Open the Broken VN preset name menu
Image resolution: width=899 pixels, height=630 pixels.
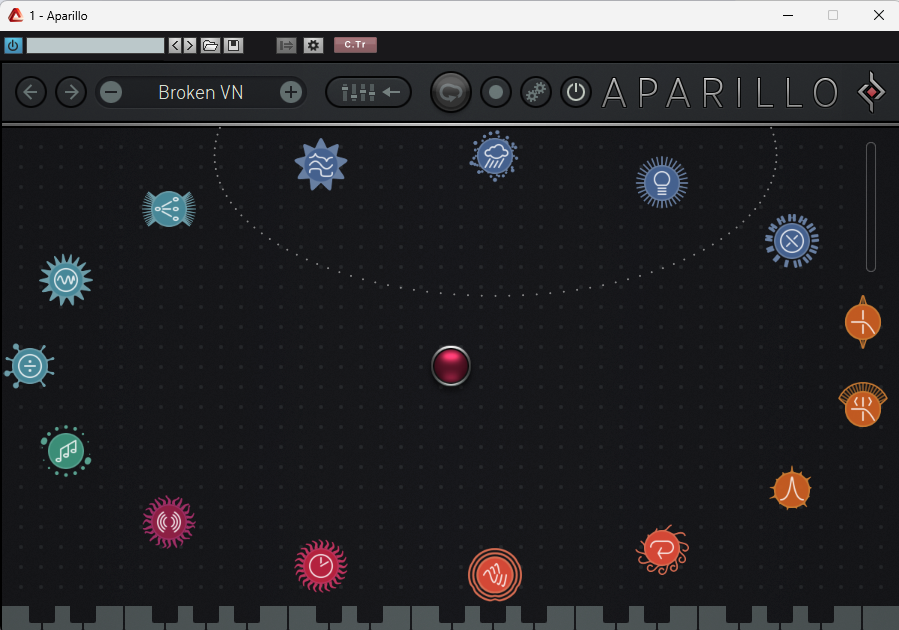201,92
